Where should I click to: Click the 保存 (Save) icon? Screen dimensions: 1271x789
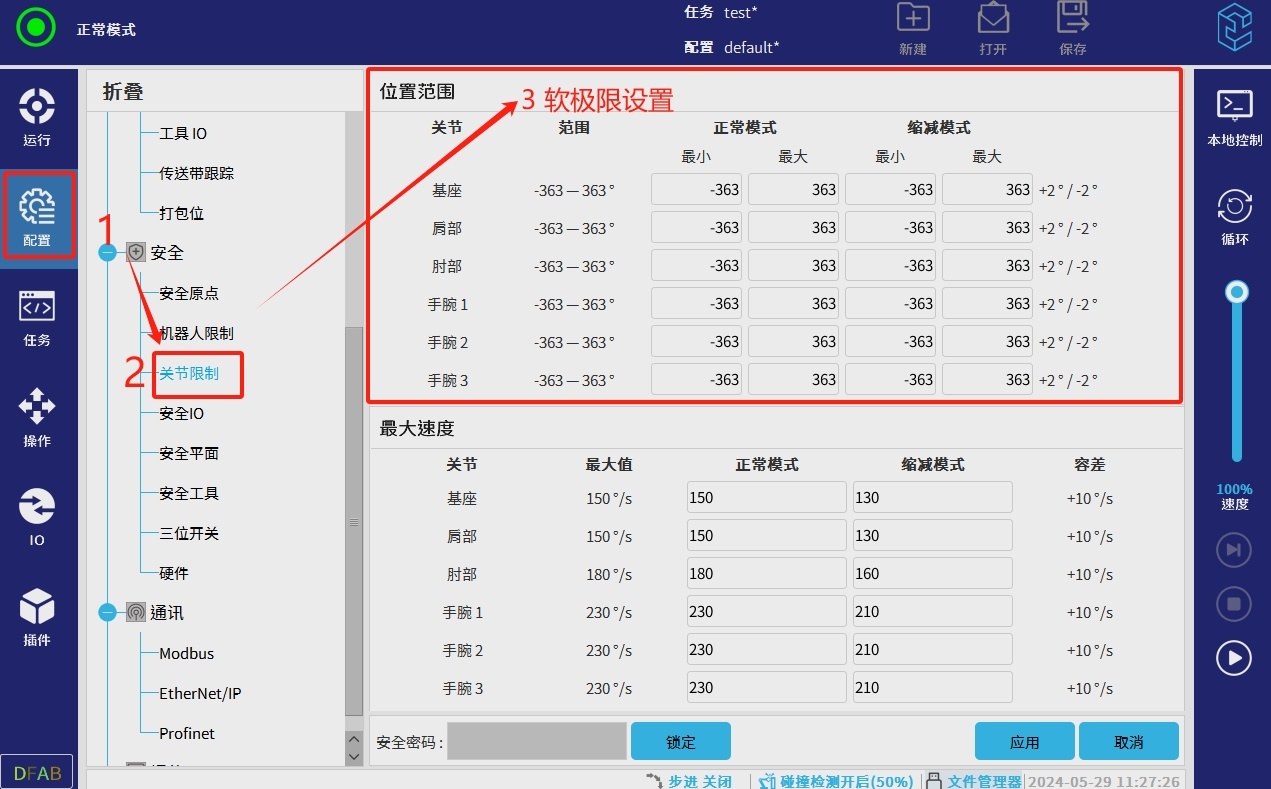pos(1072,28)
